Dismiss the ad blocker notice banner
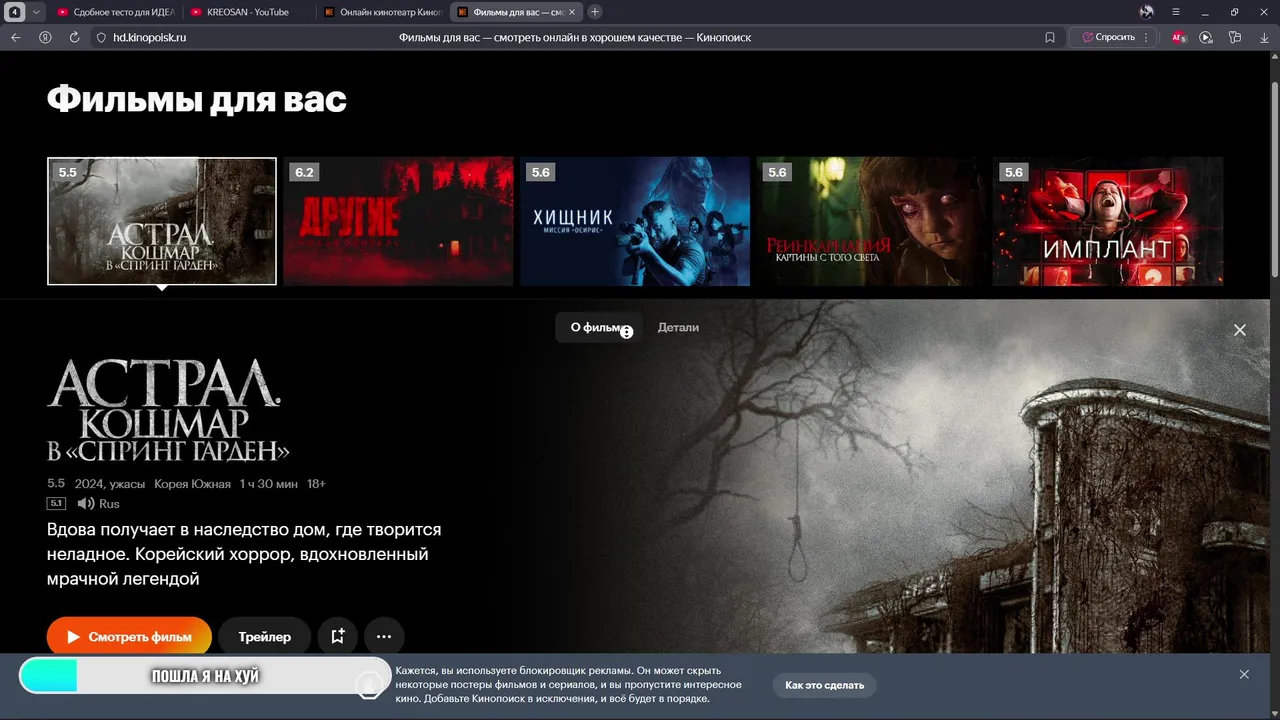 click(x=1244, y=675)
